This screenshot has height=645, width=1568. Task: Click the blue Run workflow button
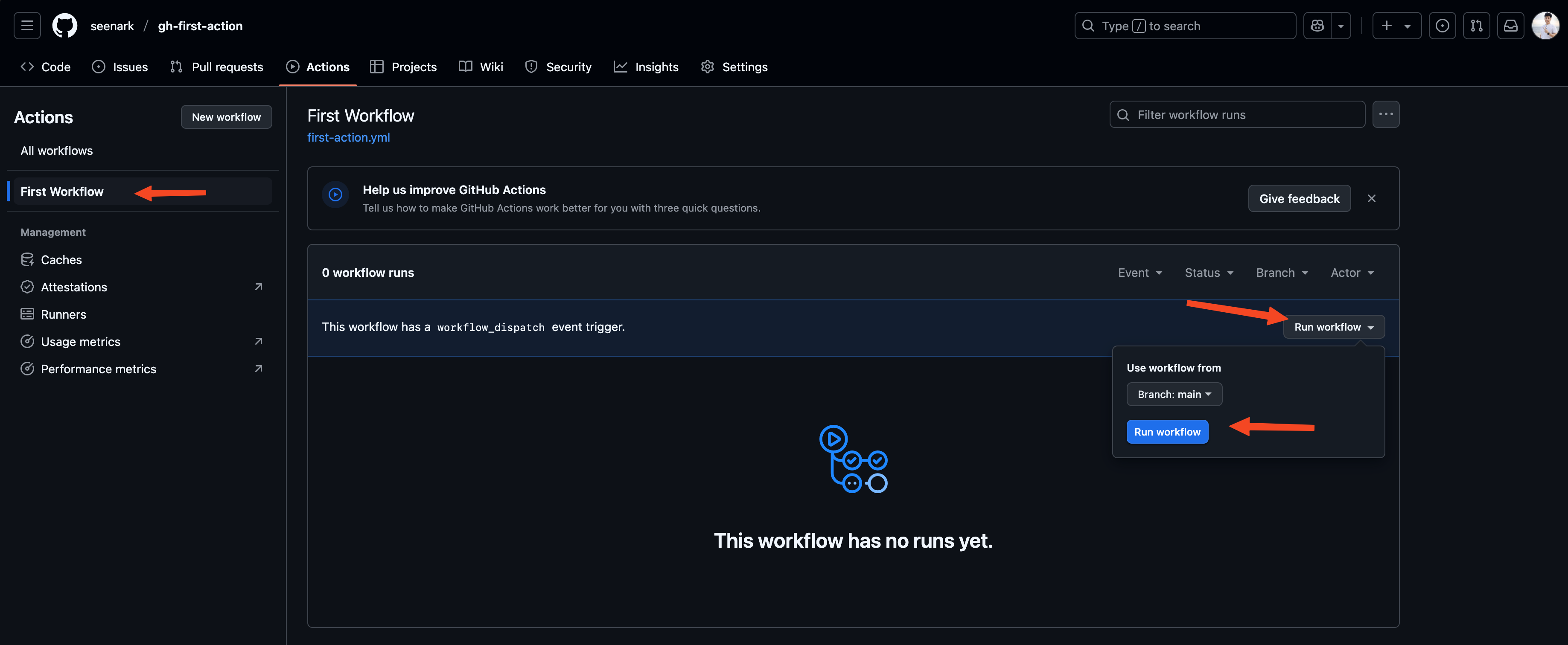coord(1167,432)
